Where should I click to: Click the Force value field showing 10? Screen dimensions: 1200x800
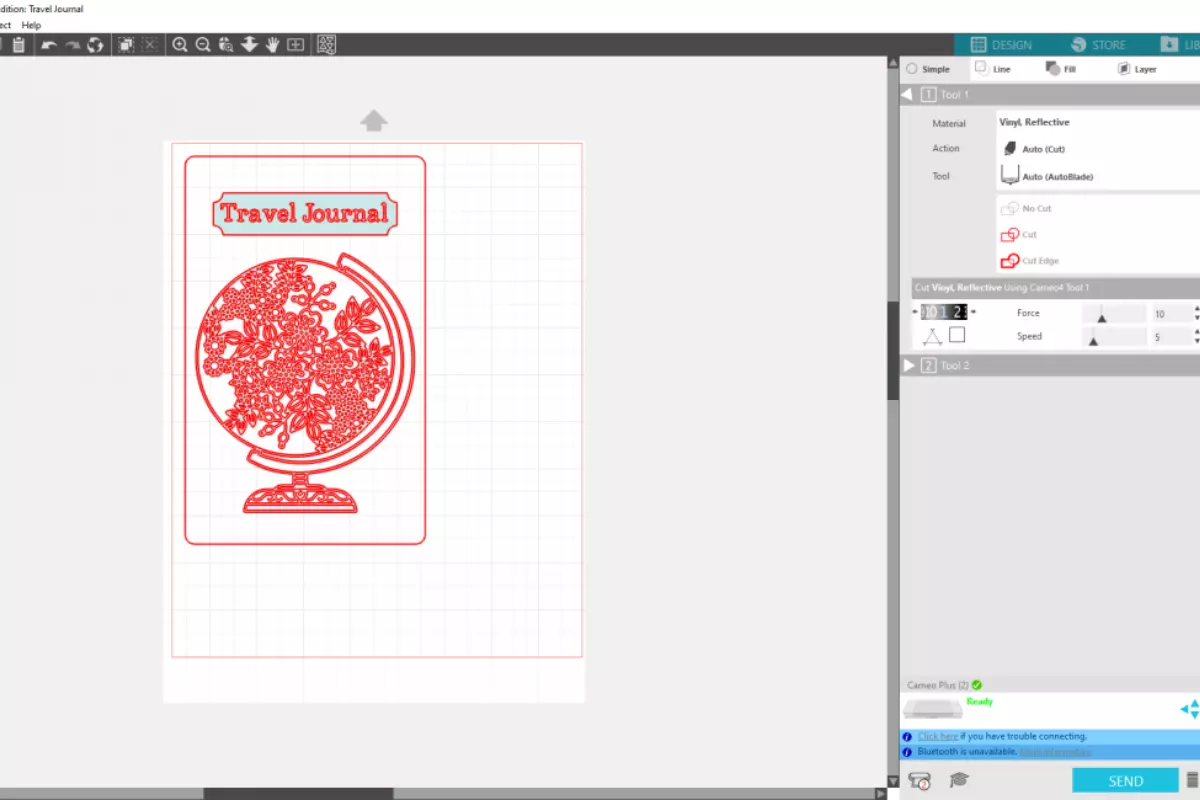1171,314
